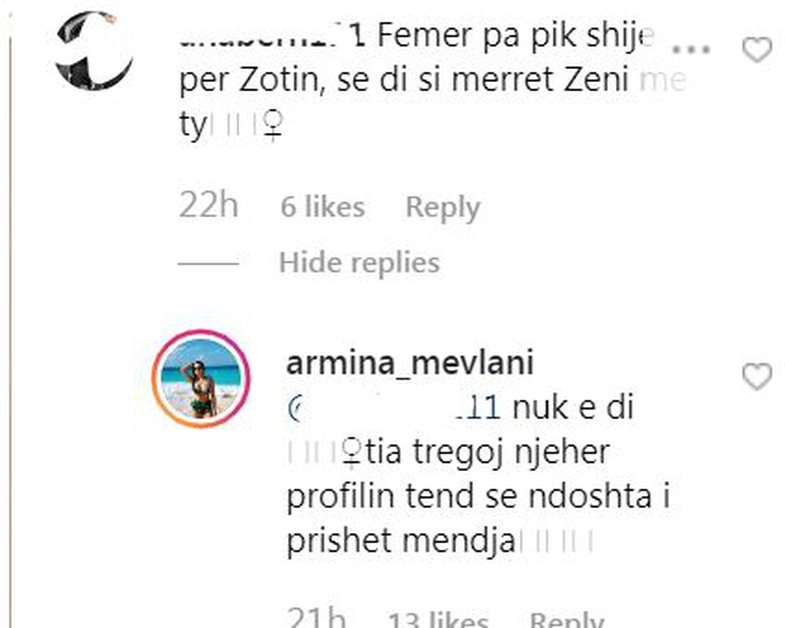Open the armina_mevlani username link

pos(410,362)
